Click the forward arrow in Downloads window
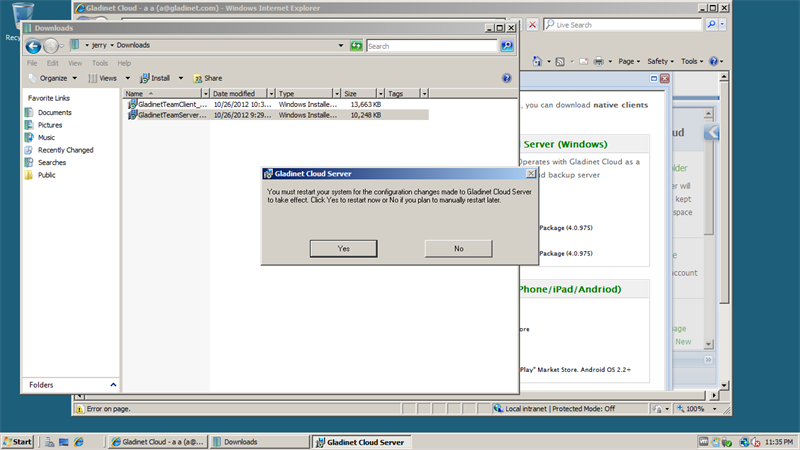 (51, 46)
